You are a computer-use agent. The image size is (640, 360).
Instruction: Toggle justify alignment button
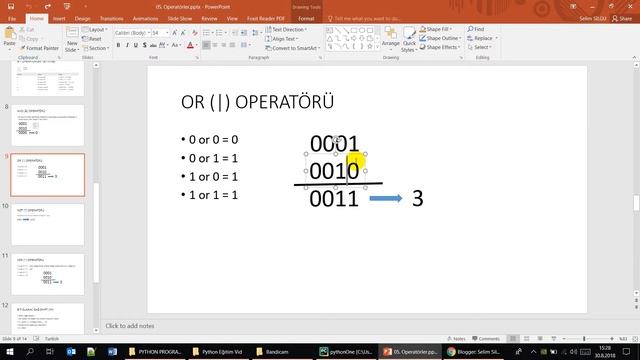click(x=232, y=45)
